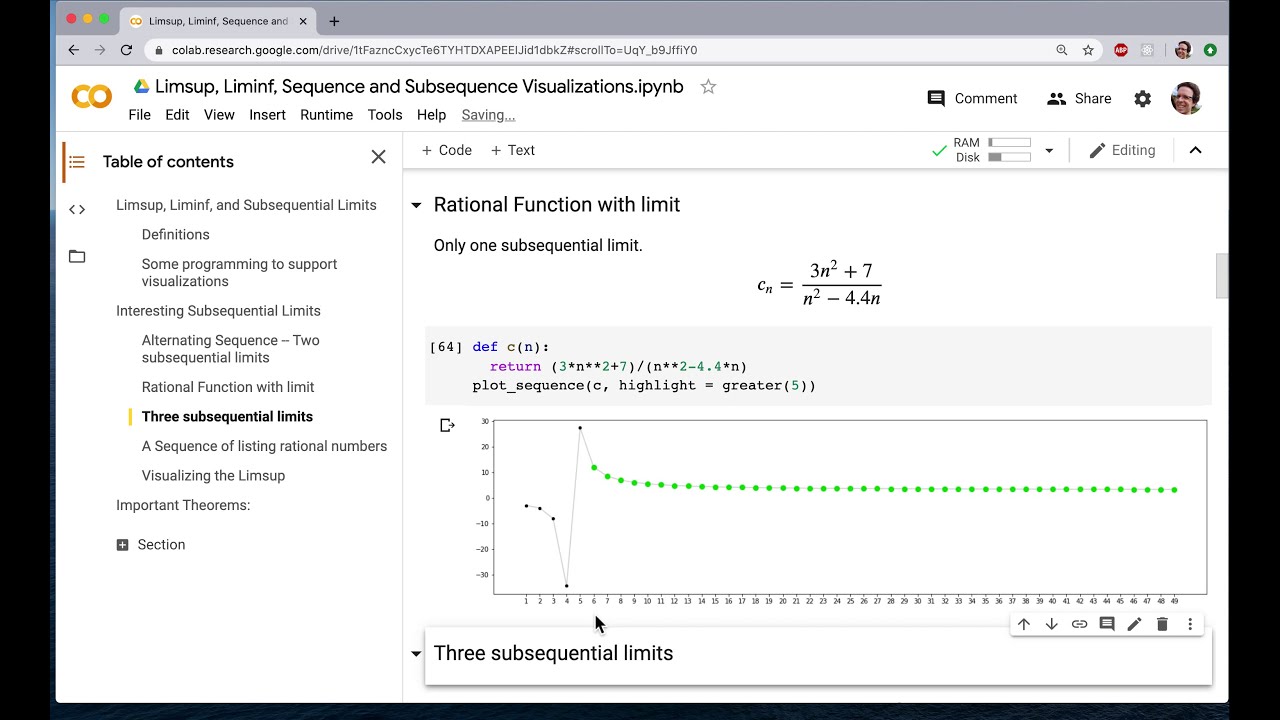Open the Table of contents sidebar icon
The image size is (1280, 720).
(x=77, y=162)
